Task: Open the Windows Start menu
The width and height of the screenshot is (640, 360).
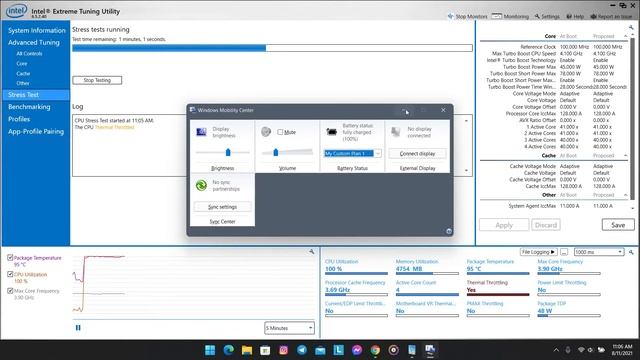Action: [x=210, y=350]
